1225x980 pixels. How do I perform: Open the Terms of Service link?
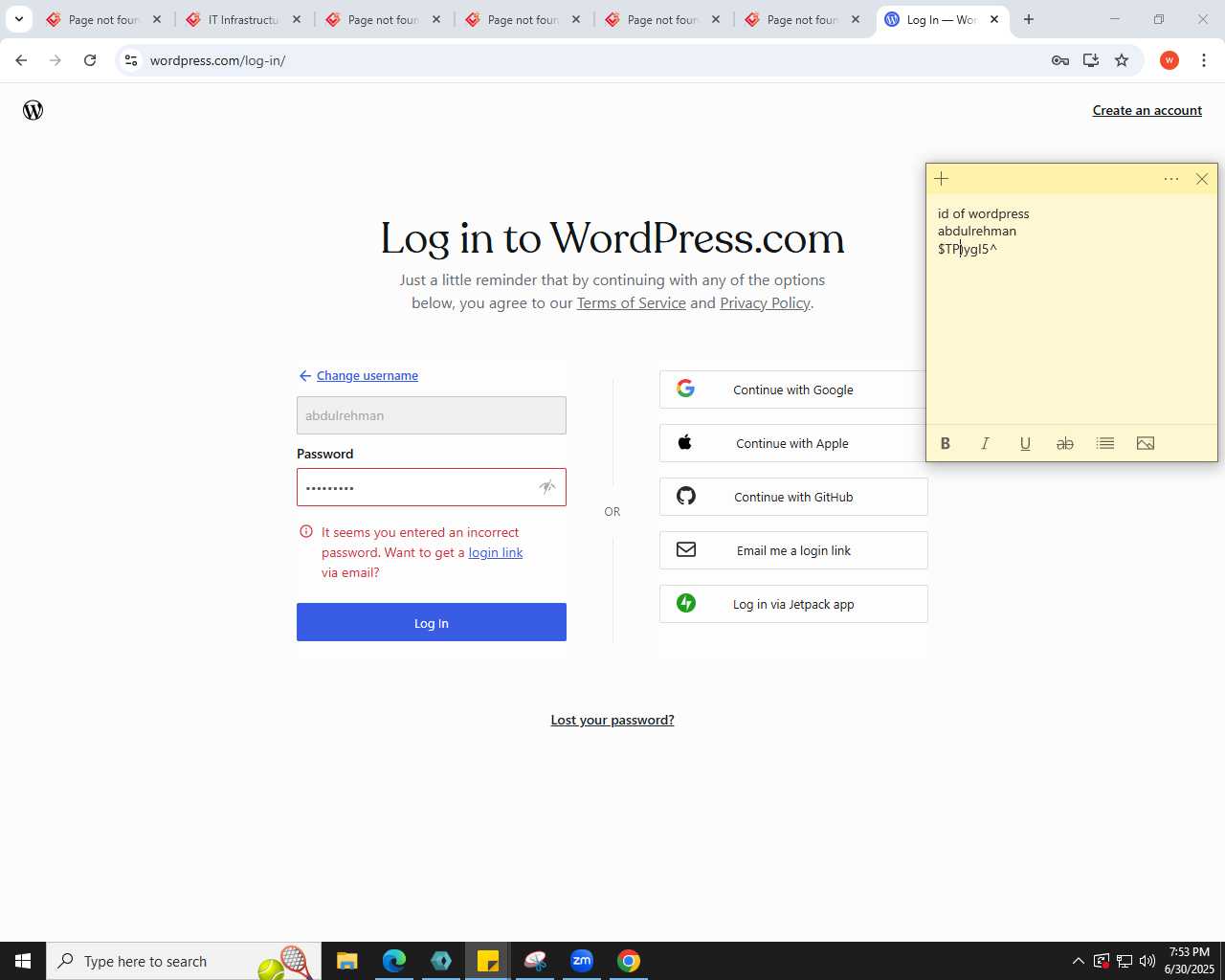631,302
